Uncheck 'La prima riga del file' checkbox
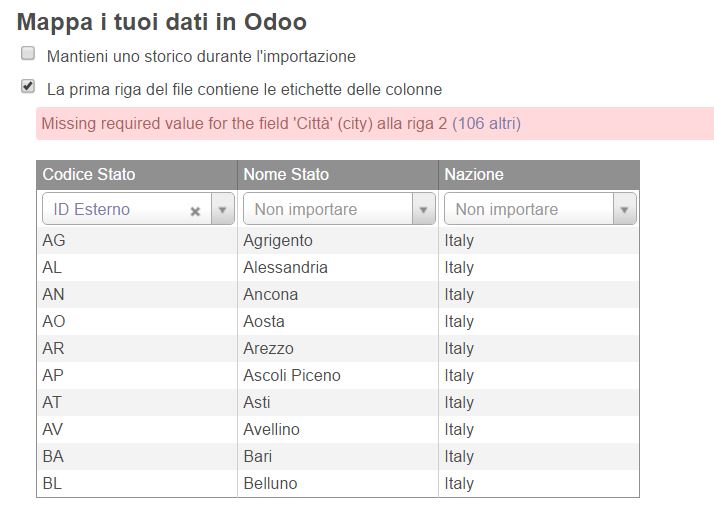This screenshot has height=522, width=714. tap(28, 87)
